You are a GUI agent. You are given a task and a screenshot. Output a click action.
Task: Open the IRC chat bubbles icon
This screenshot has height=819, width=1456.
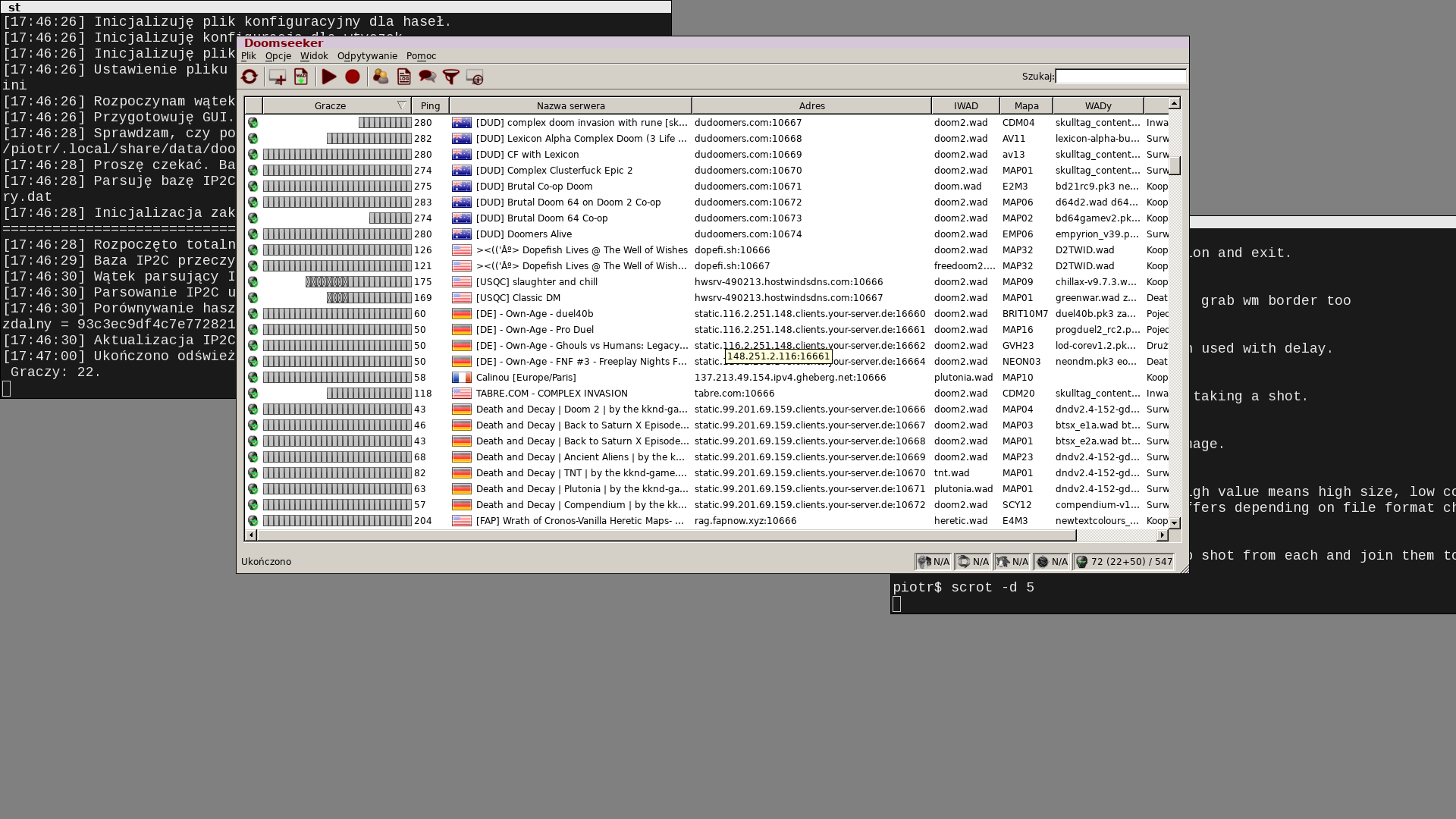[x=427, y=77]
